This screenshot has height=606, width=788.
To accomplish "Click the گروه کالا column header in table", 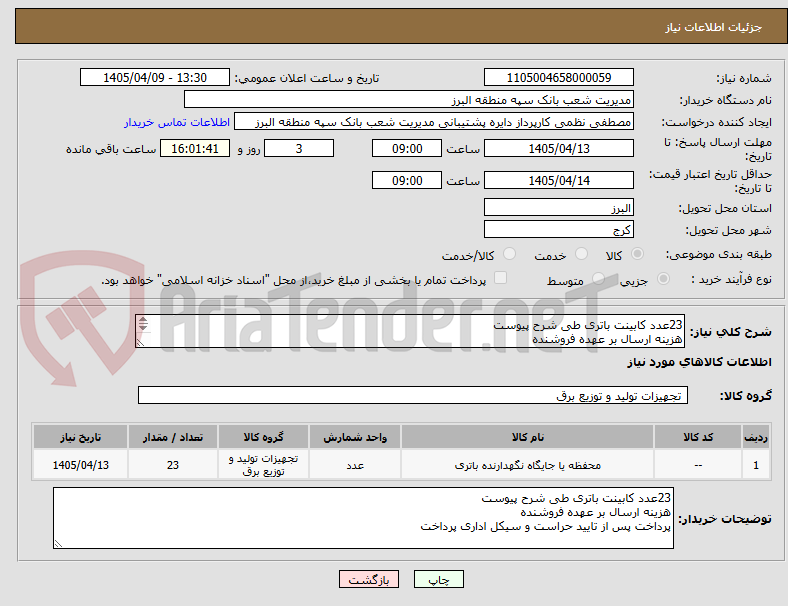I will coord(263,437).
